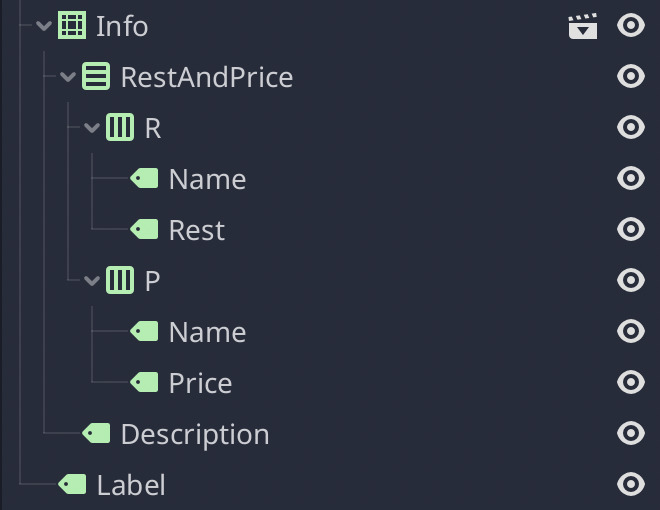
Task: Select the Name node under R
Action: click(207, 179)
